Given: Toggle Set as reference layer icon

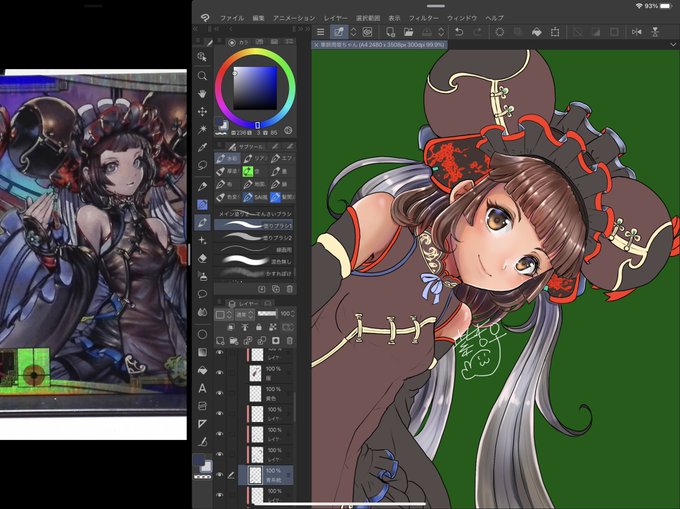Looking at the screenshot, I should click(245, 327).
